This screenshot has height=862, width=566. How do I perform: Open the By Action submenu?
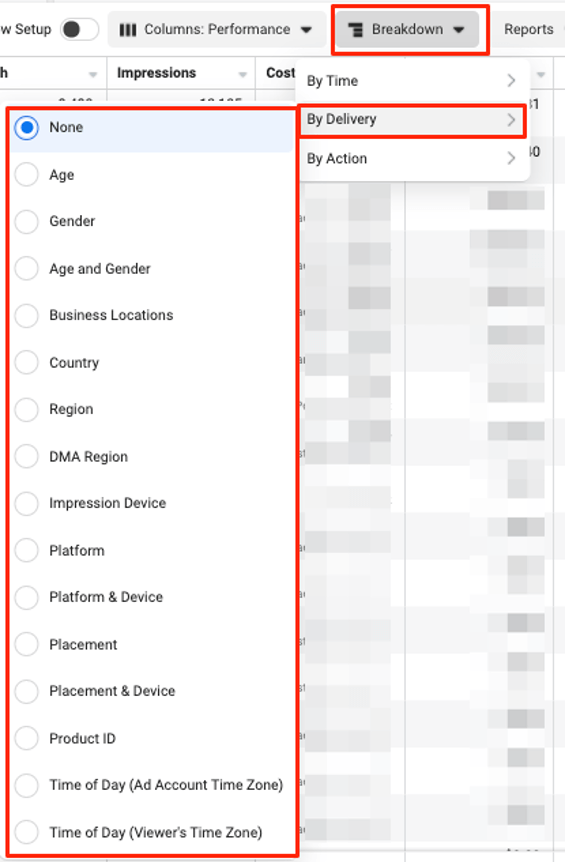[x=413, y=159]
